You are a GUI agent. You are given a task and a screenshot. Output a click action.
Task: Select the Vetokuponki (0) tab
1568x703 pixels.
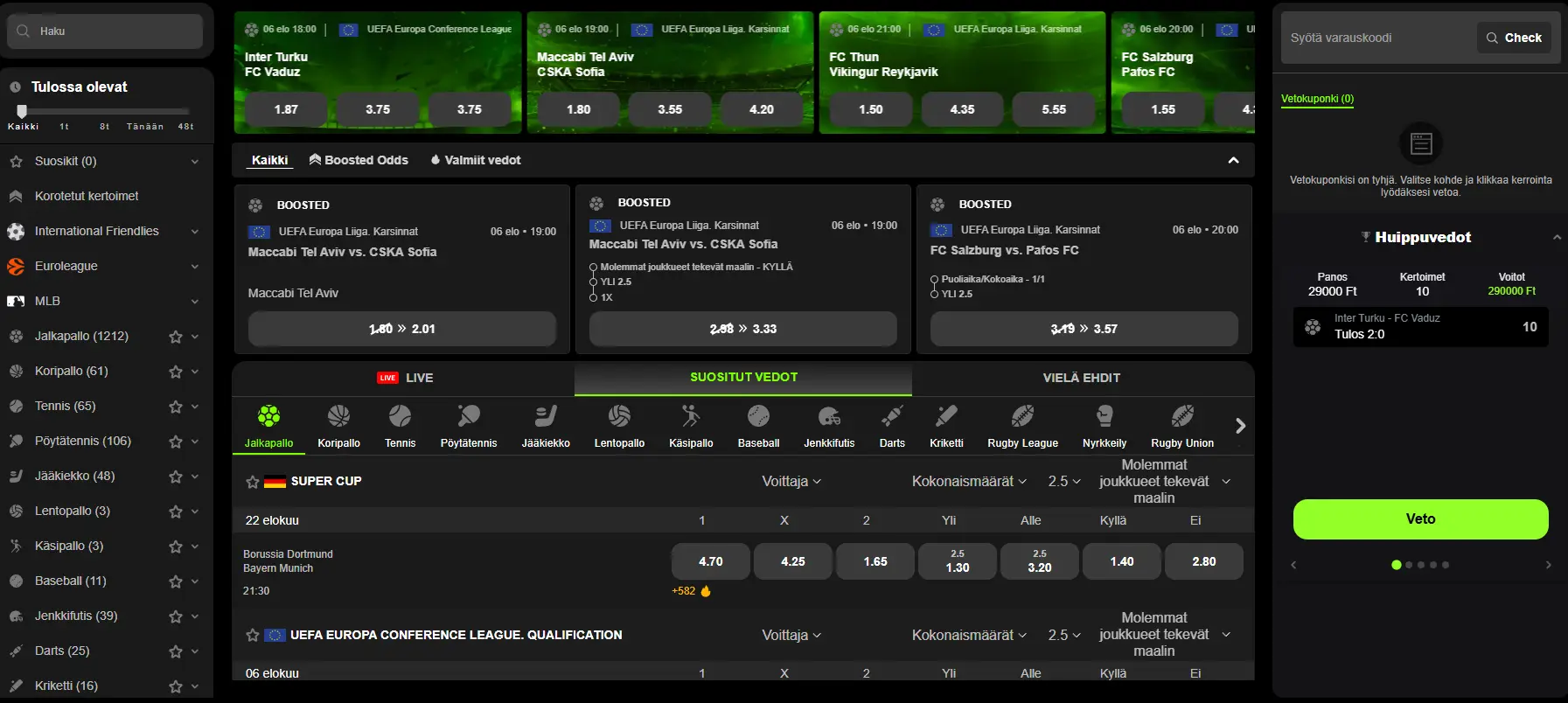point(1317,99)
